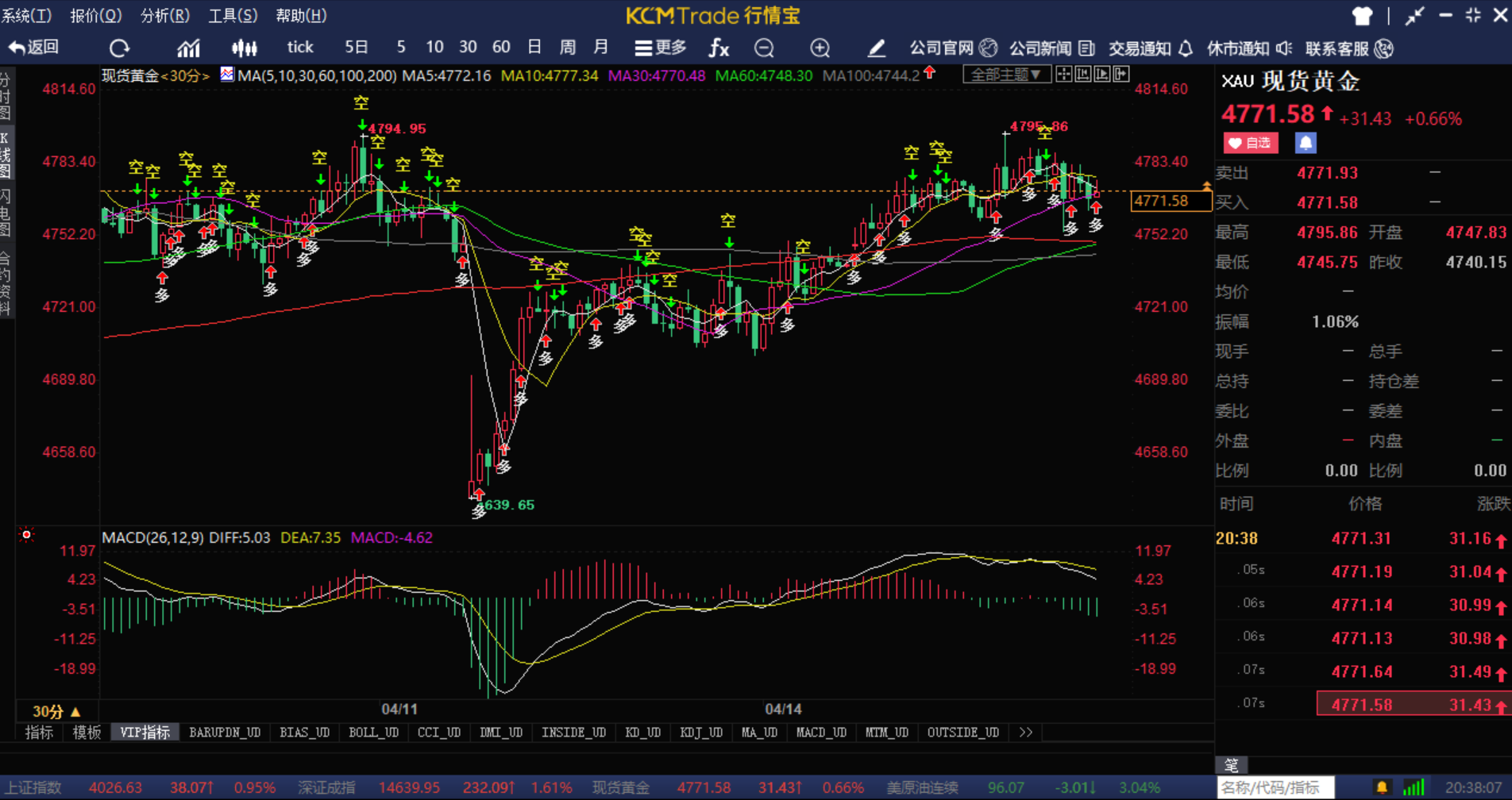Open 公司官网 company website link
The width and height of the screenshot is (1512, 800).
click(953, 48)
